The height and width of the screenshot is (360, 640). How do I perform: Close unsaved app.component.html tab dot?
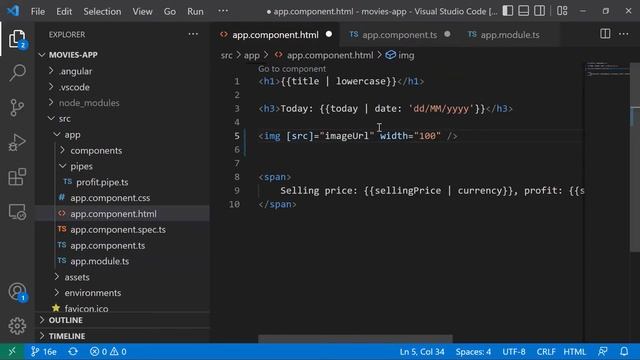point(329,34)
